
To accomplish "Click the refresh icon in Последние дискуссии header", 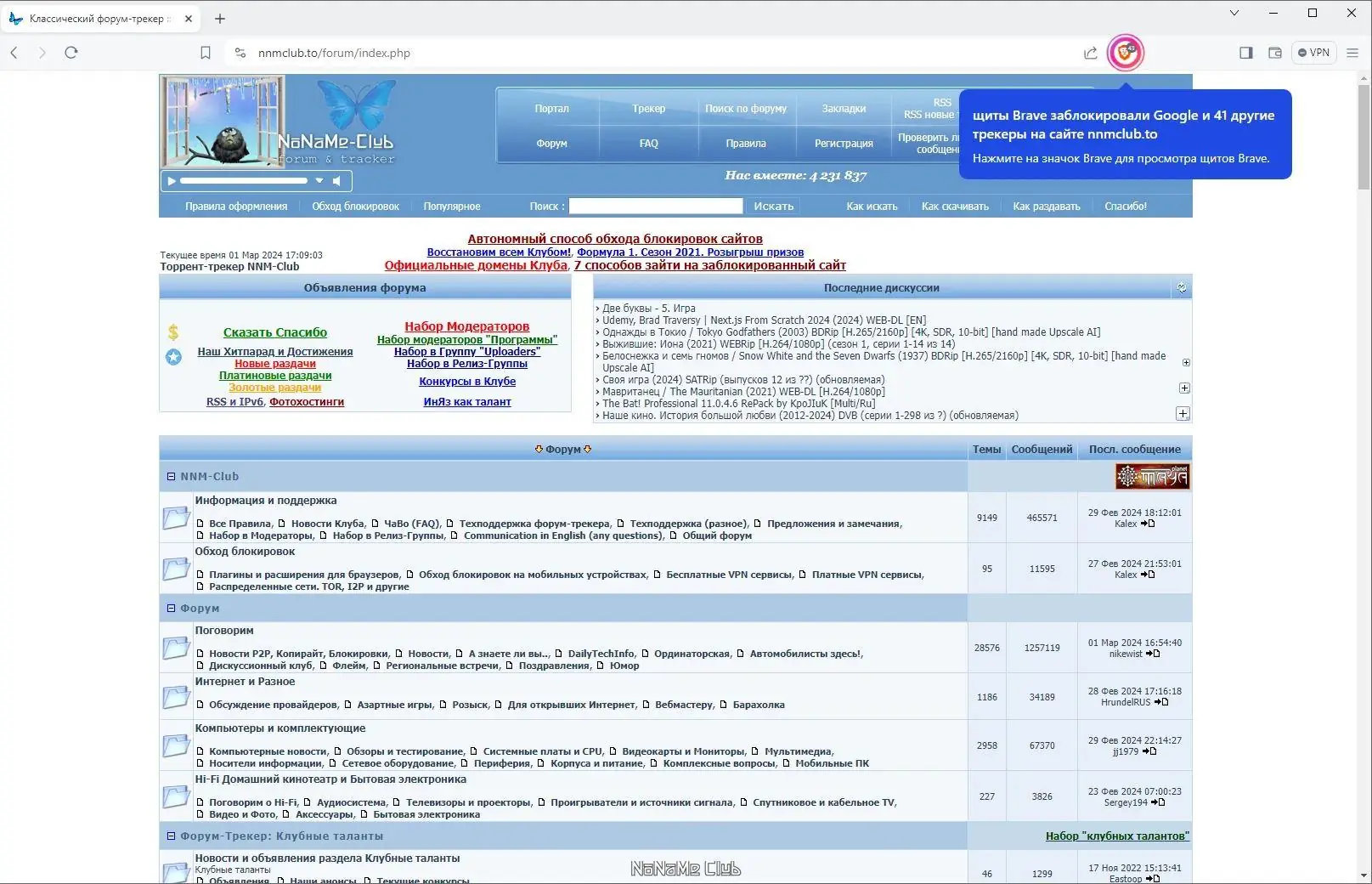I will 1181,288.
